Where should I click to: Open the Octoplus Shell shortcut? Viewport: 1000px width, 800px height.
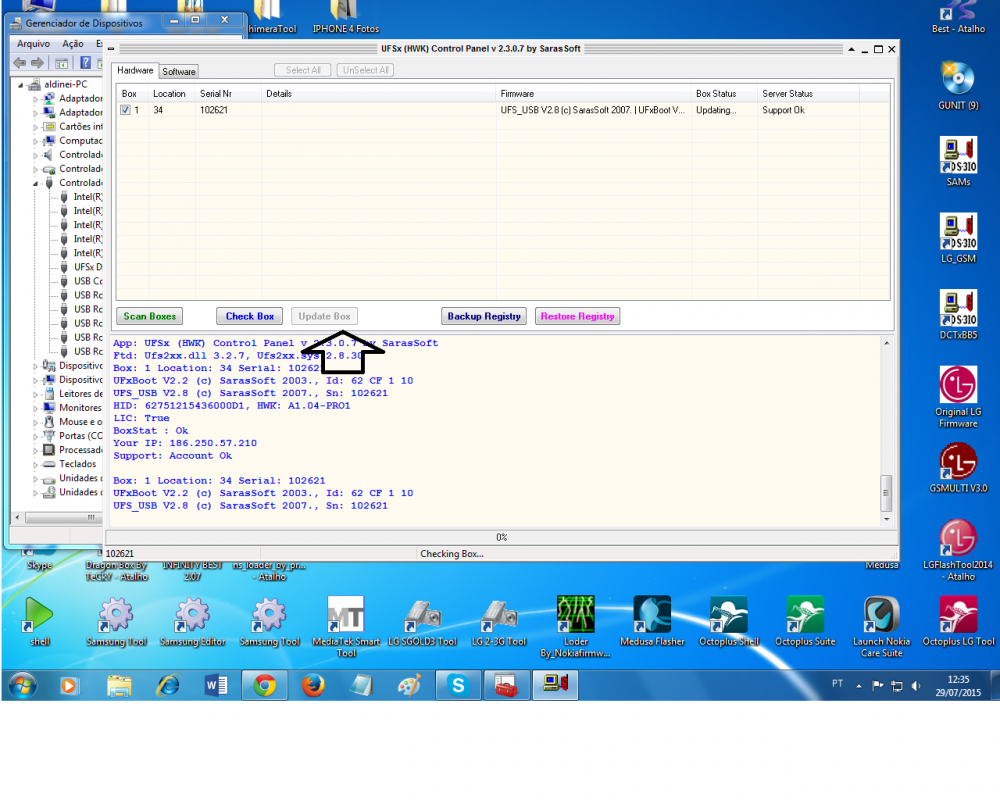[728, 614]
